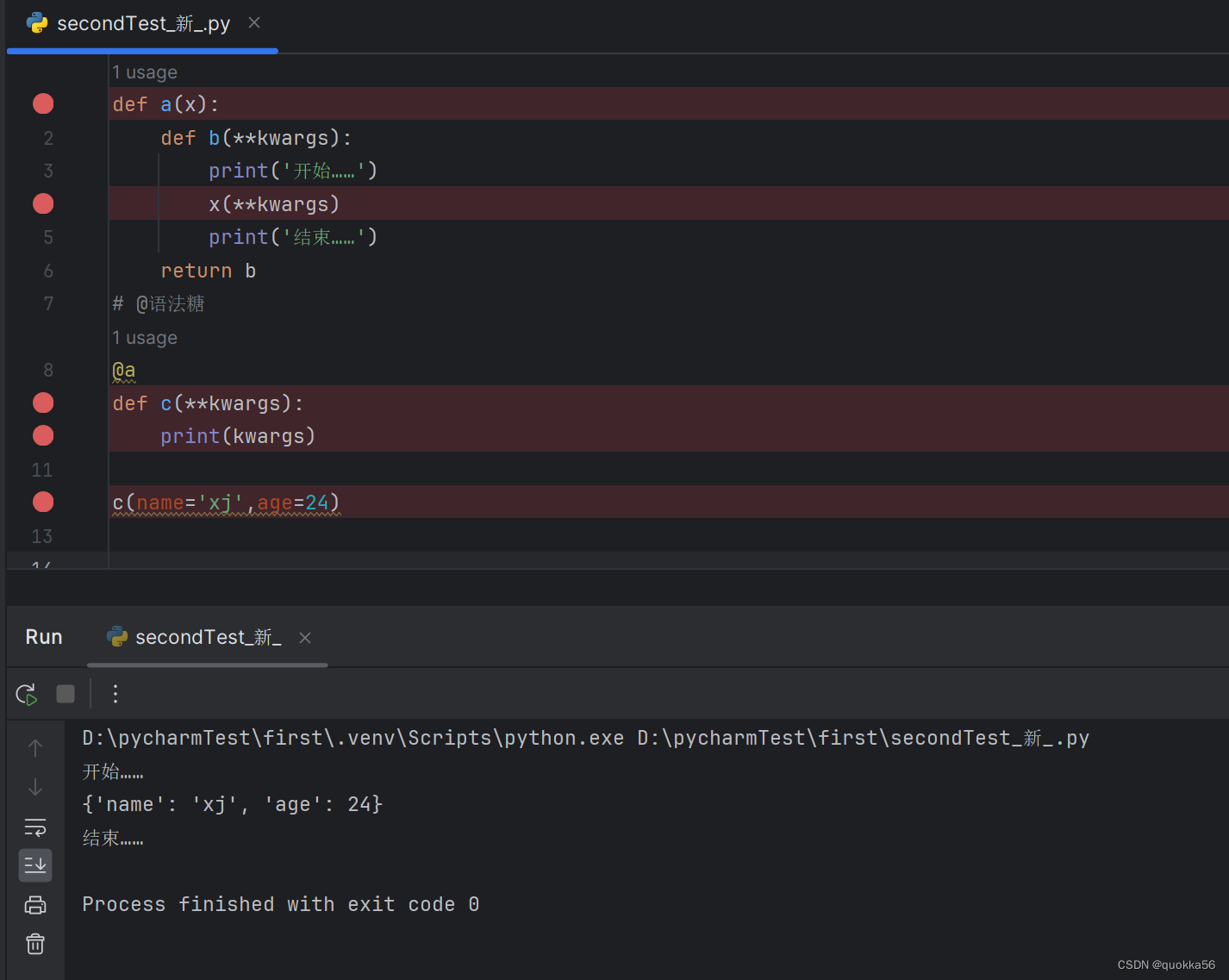This screenshot has width=1229, height=980.
Task: Click line number 6 in the gutter
Action: (48, 271)
